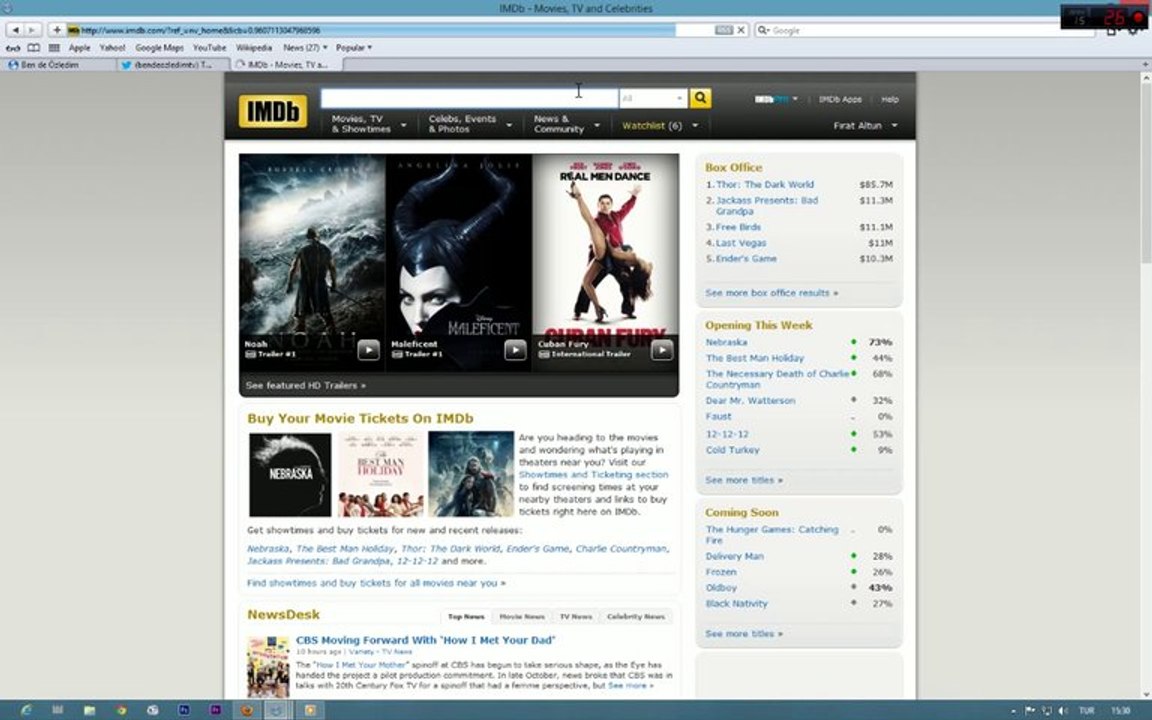Switch to the Ben de Özledim tab
Screen dimensions: 1152x720
pos(58,65)
